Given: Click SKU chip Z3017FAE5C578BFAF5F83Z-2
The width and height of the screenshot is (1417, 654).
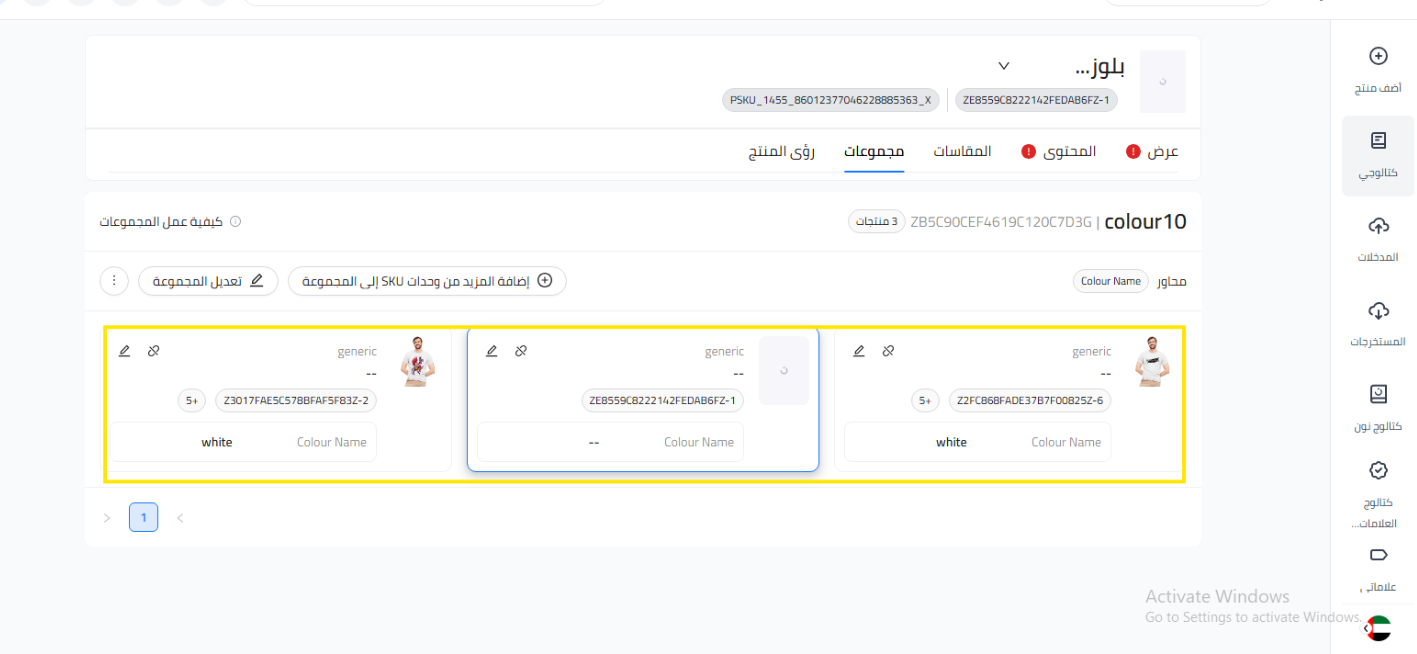Looking at the screenshot, I should click(296, 401).
